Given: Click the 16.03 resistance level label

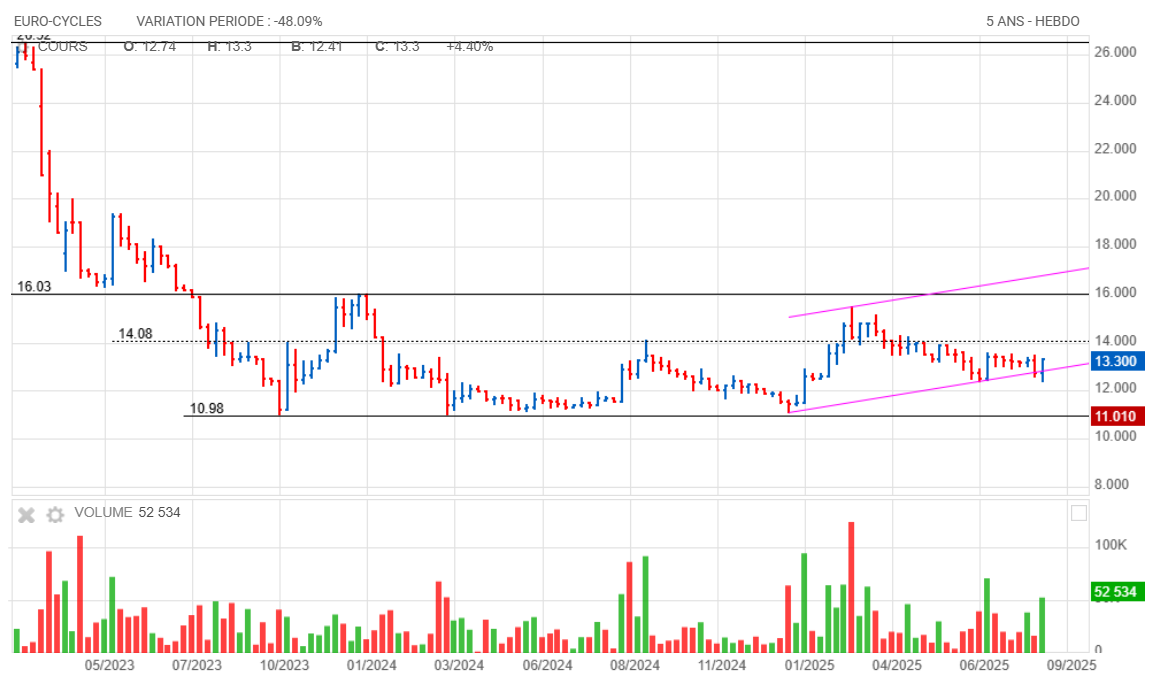Looking at the screenshot, I should (34, 286).
